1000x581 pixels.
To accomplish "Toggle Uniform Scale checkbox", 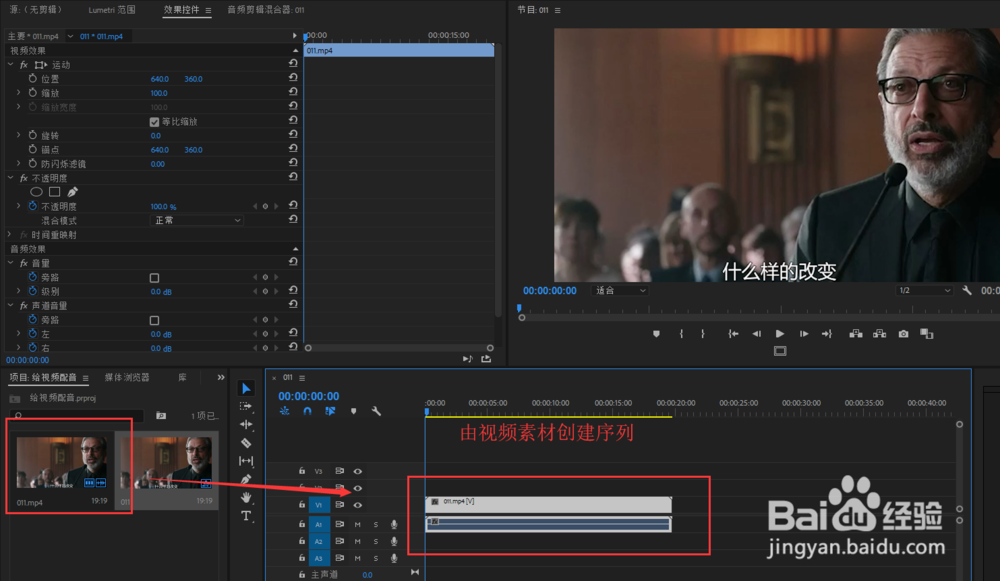I will (154, 122).
